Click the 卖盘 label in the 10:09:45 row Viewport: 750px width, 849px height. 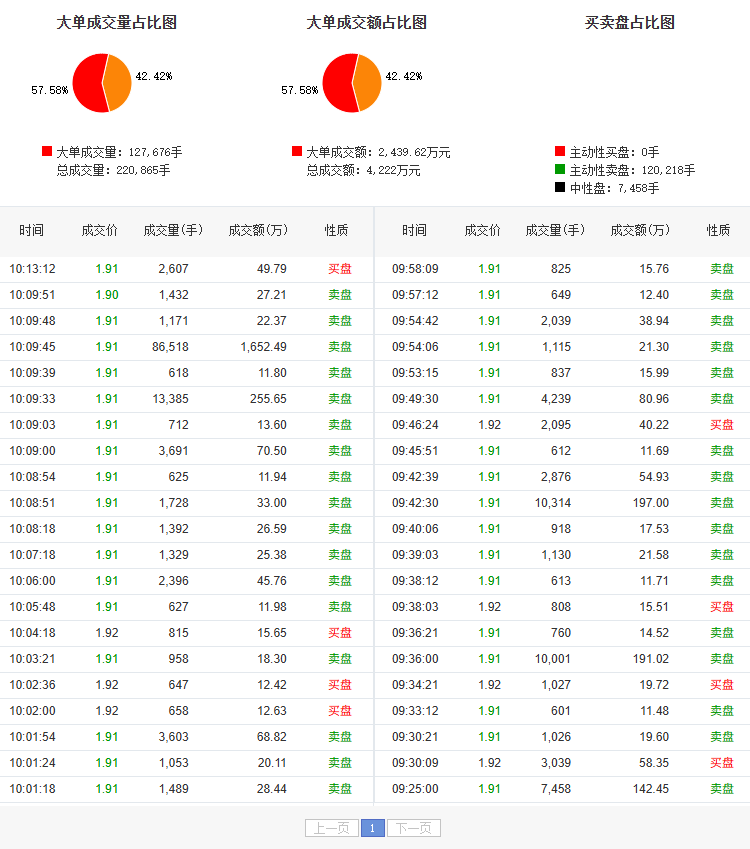pyautogui.click(x=340, y=347)
